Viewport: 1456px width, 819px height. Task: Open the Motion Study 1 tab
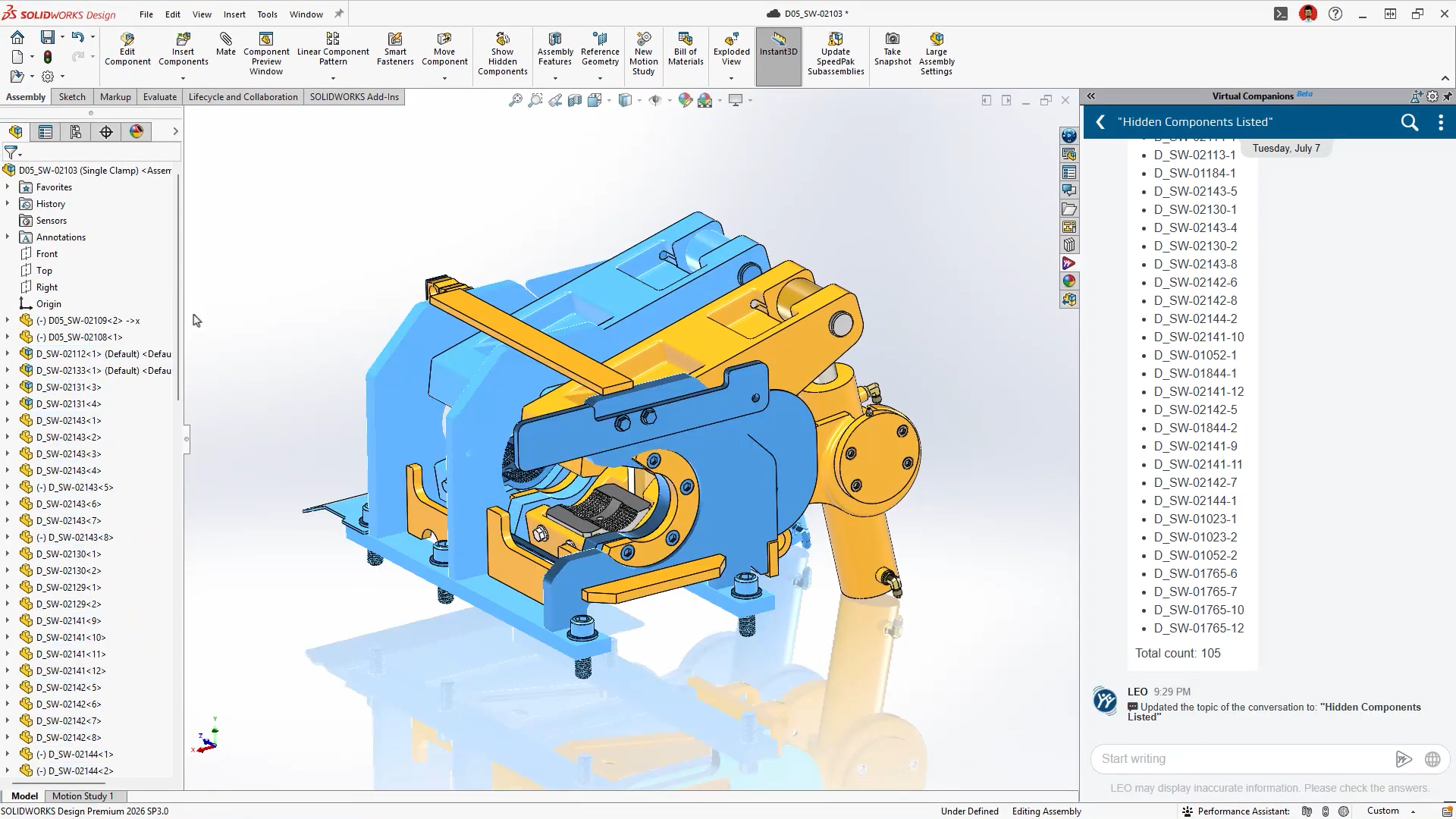click(x=83, y=795)
